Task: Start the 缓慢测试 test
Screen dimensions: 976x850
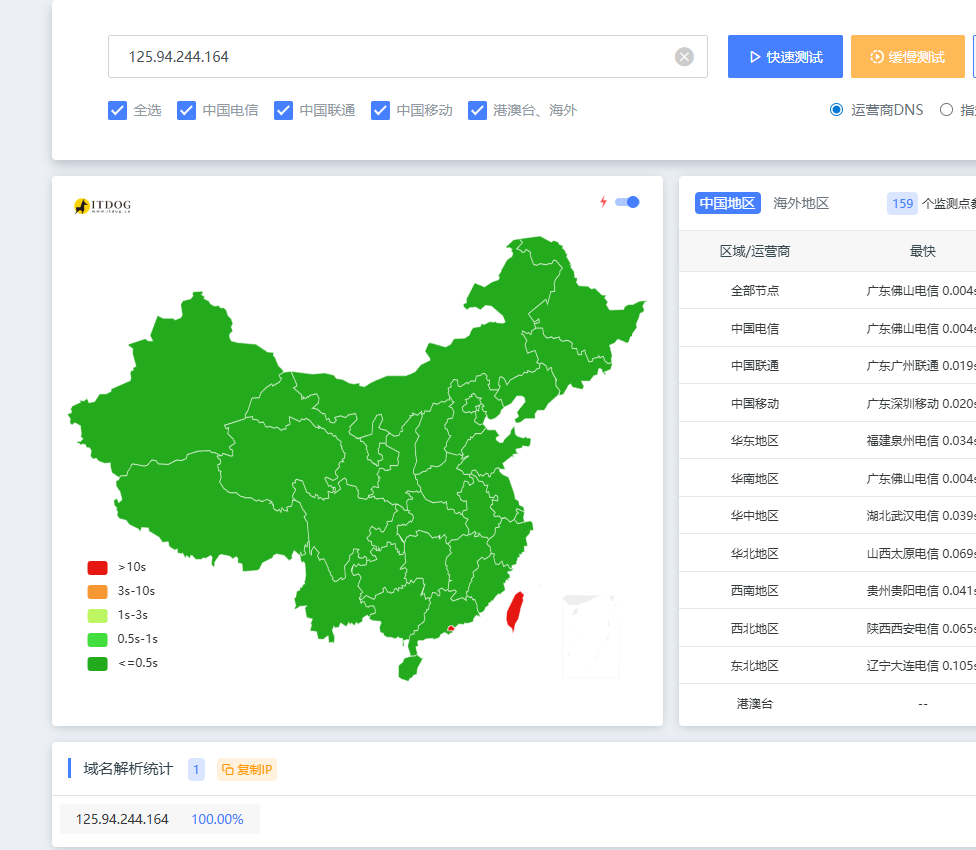Action: (908, 57)
